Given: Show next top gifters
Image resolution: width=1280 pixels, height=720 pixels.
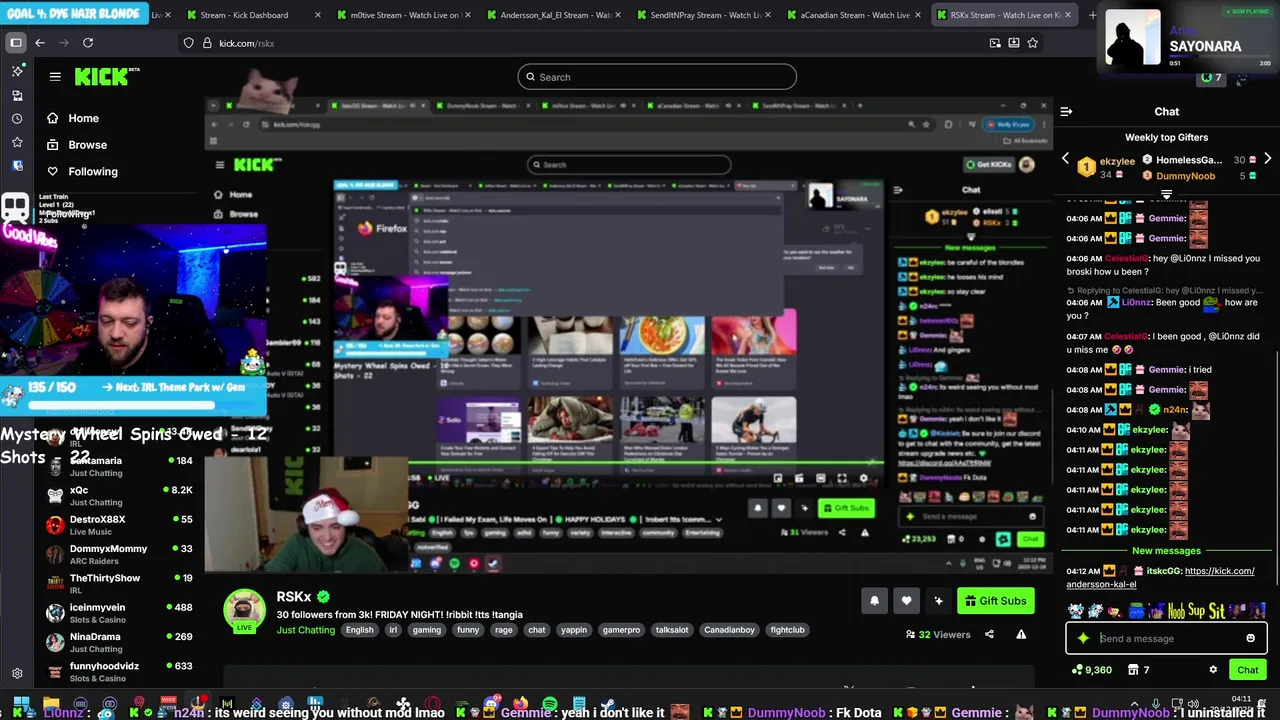Looking at the screenshot, I should point(1268,159).
